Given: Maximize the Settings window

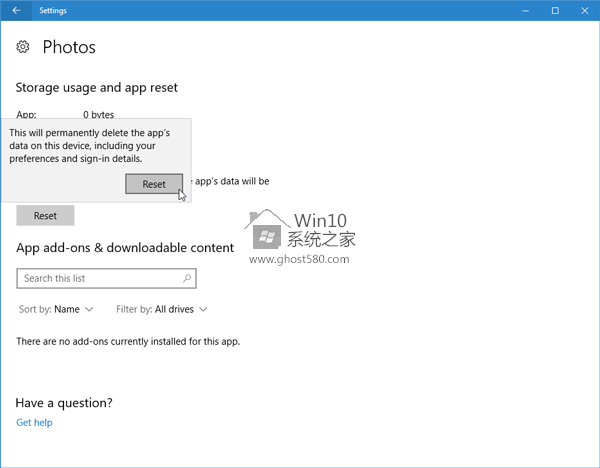Looking at the screenshot, I should pyautogui.click(x=555, y=10).
